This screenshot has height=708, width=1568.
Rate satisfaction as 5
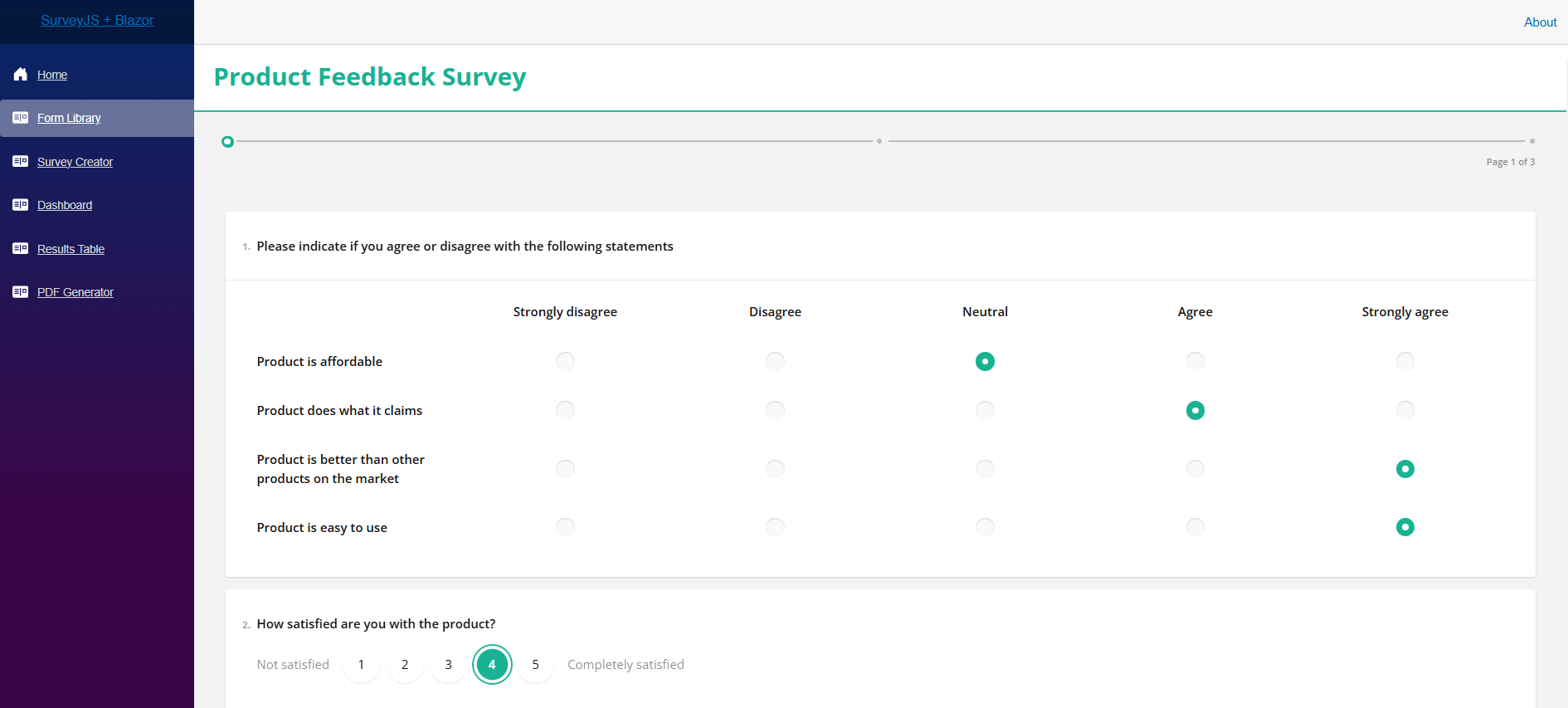tap(535, 665)
